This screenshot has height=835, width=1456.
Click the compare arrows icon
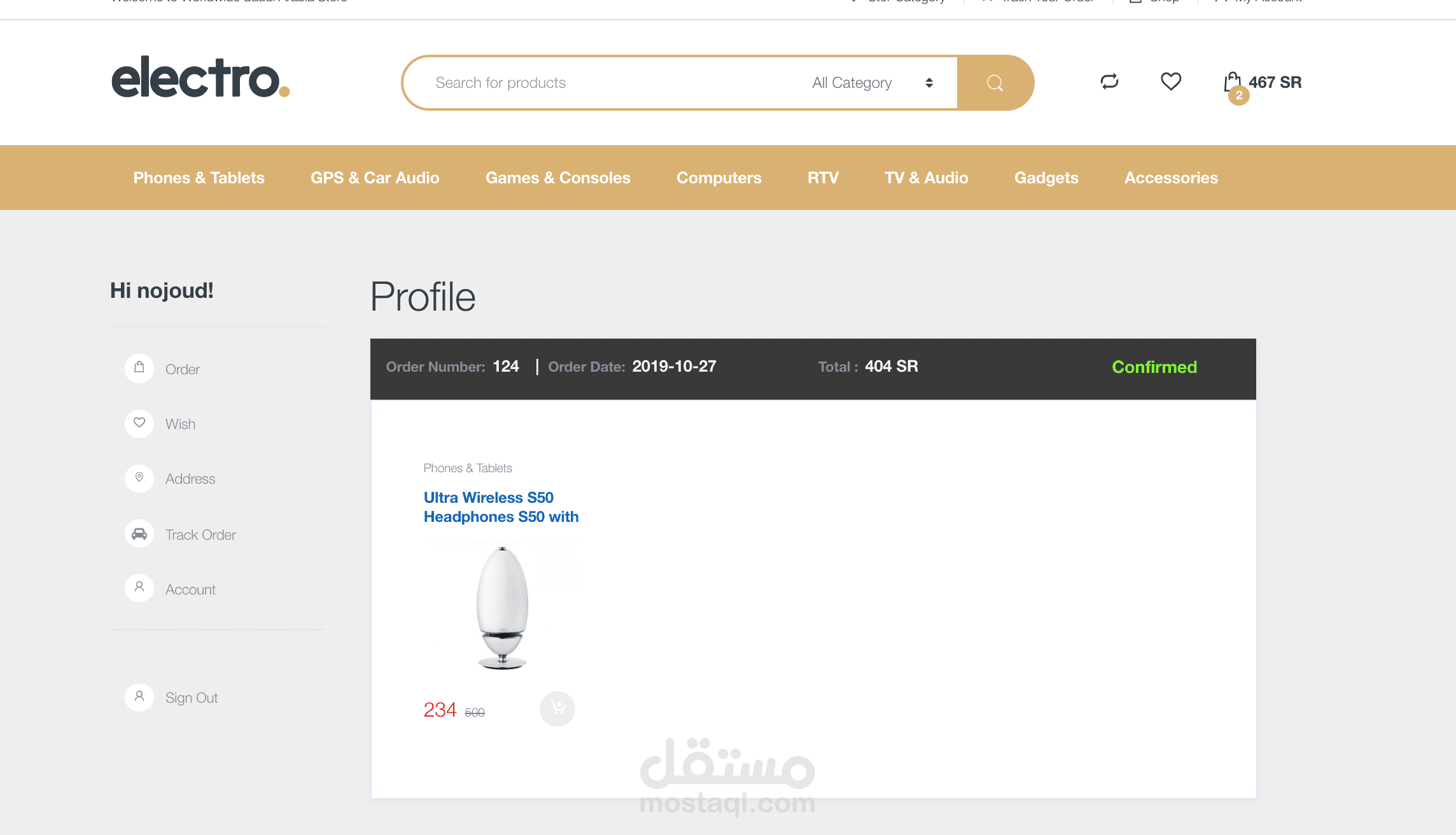coord(1109,81)
